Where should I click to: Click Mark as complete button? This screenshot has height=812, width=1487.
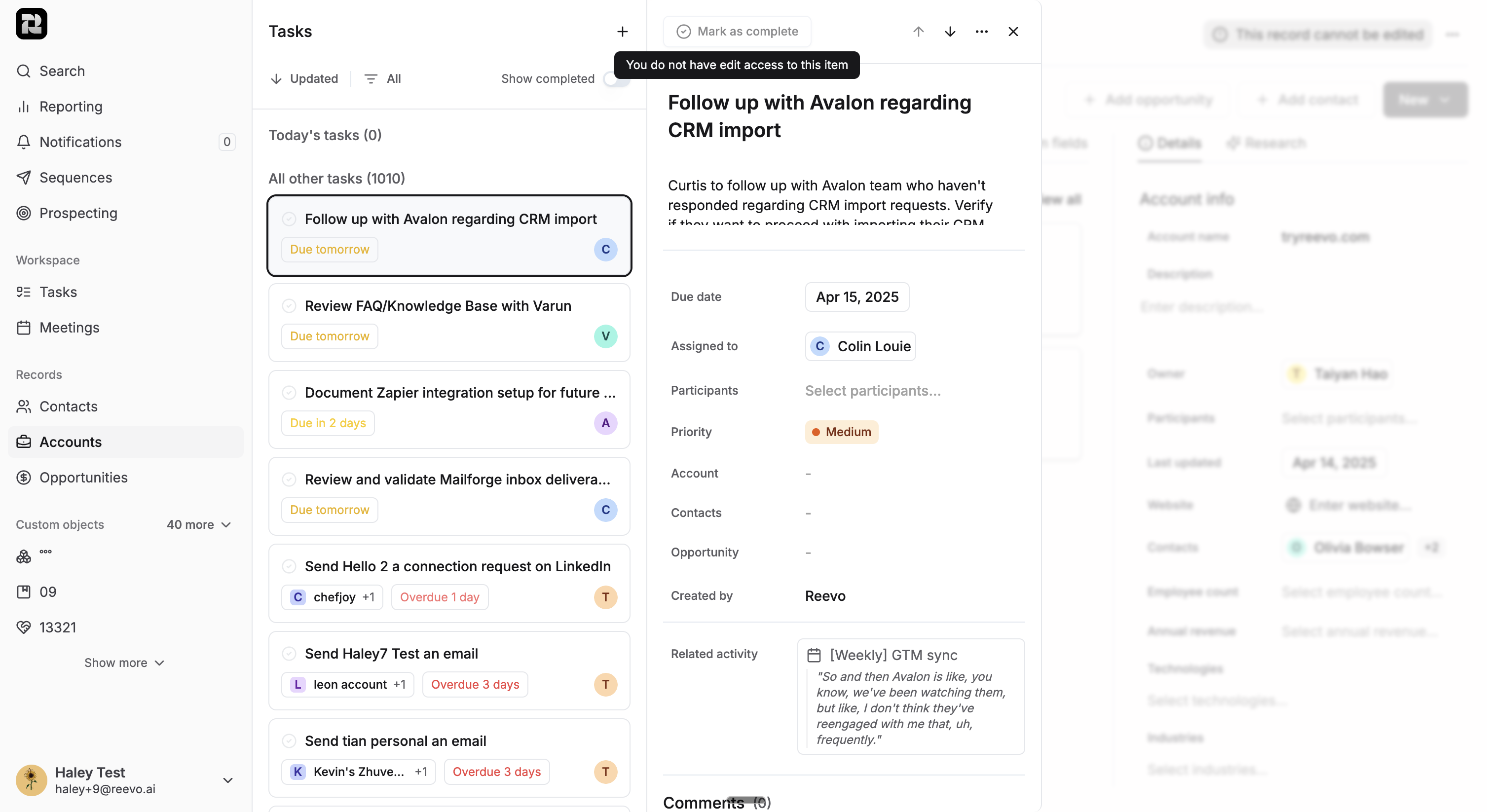pos(737,32)
